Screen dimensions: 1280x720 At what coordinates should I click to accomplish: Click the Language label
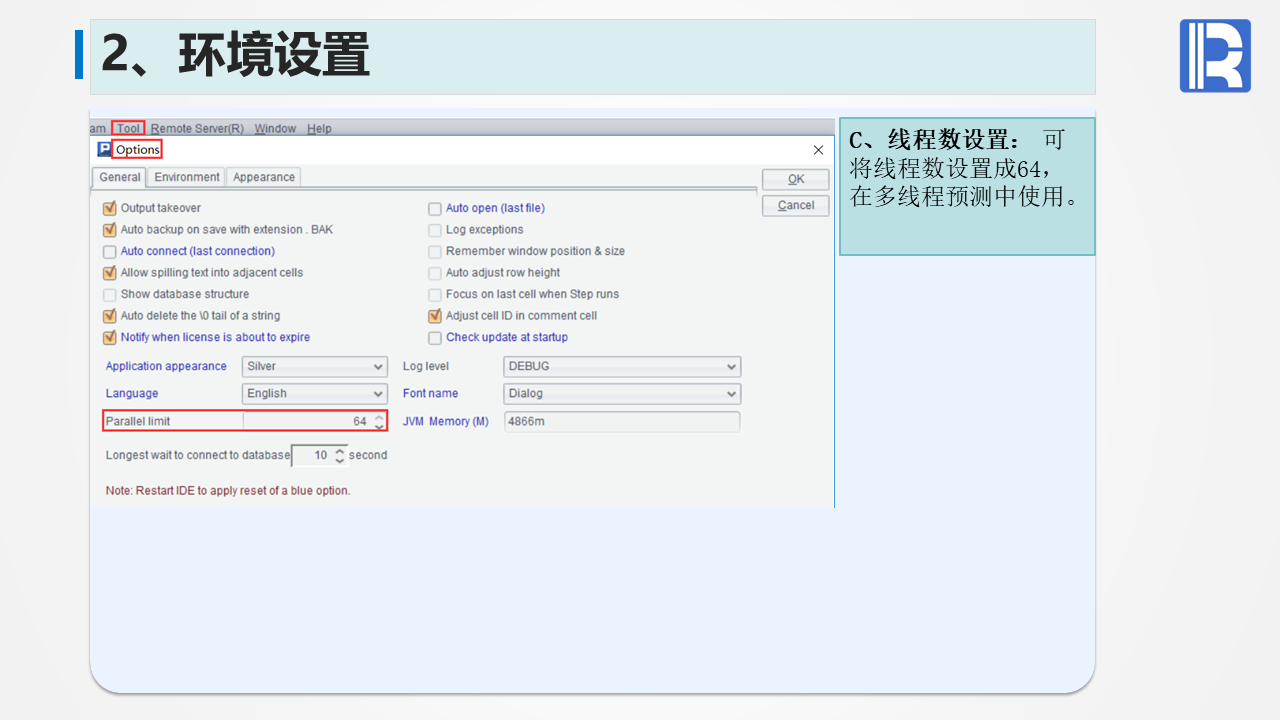click(x=132, y=393)
